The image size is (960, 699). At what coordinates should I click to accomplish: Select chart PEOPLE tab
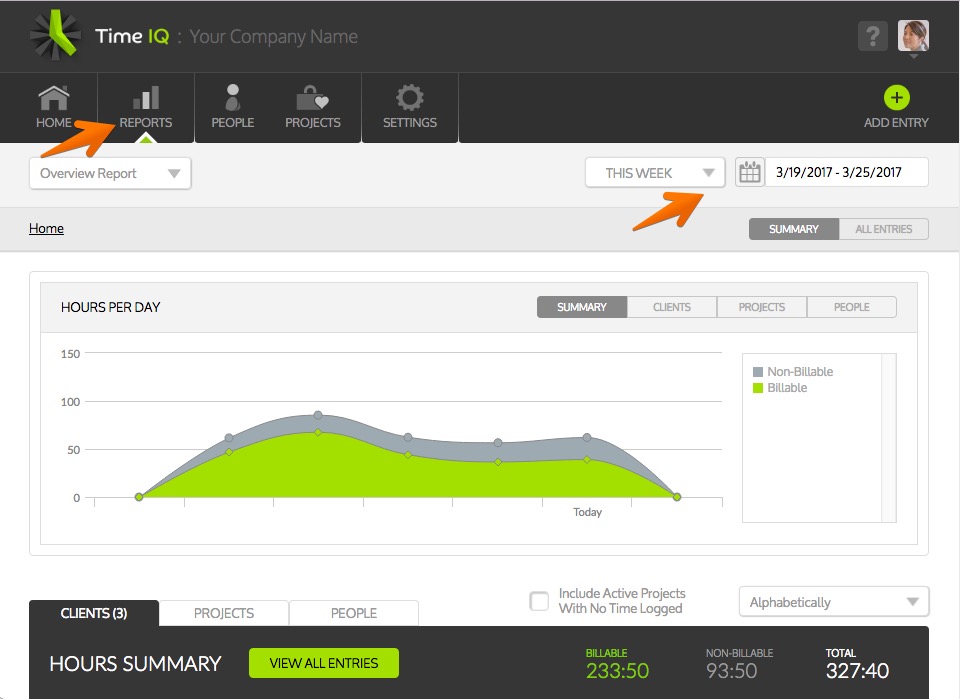pyautogui.click(x=852, y=307)
